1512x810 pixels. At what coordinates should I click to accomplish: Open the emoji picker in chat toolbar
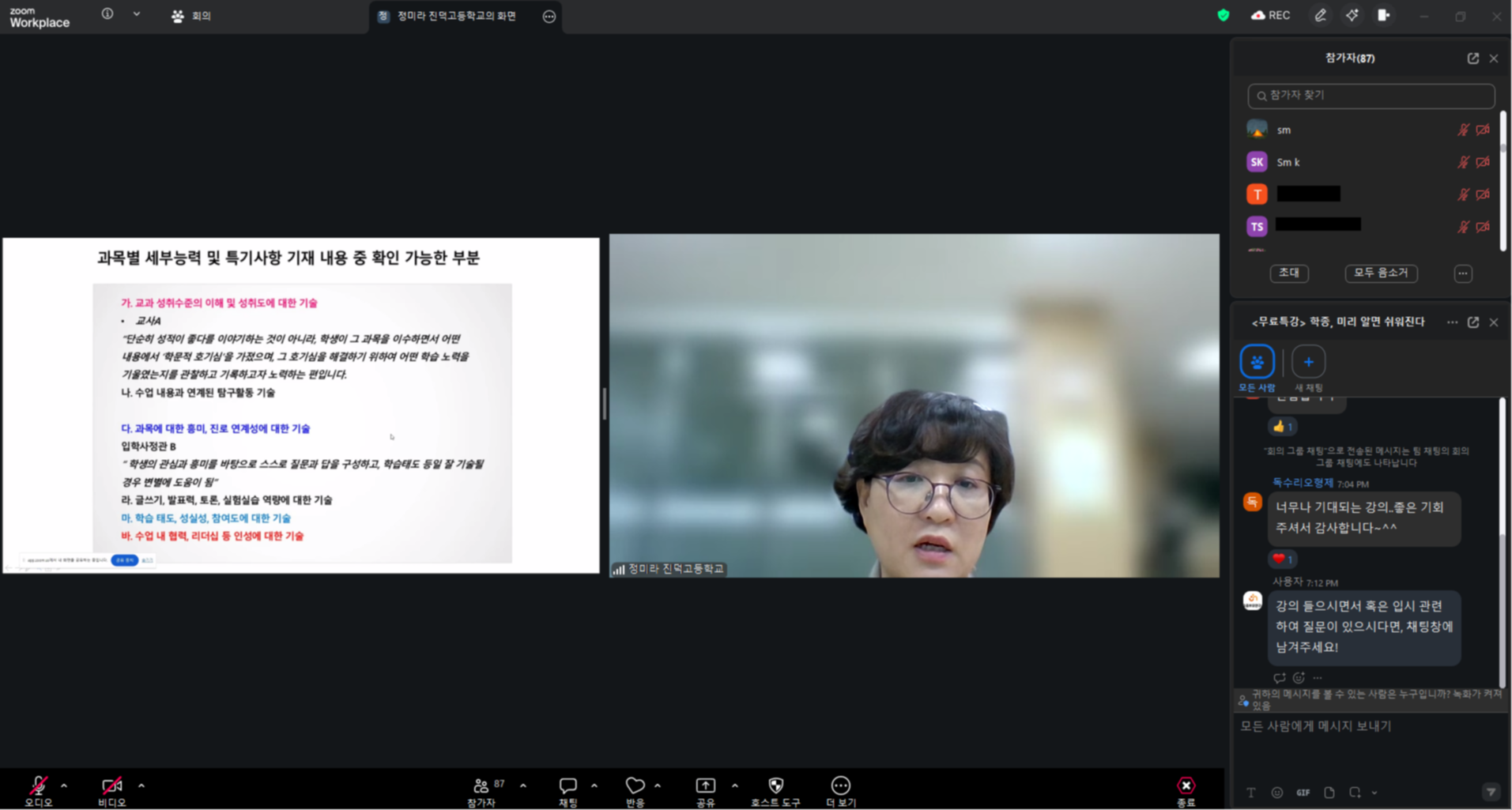click(1276, 793)
